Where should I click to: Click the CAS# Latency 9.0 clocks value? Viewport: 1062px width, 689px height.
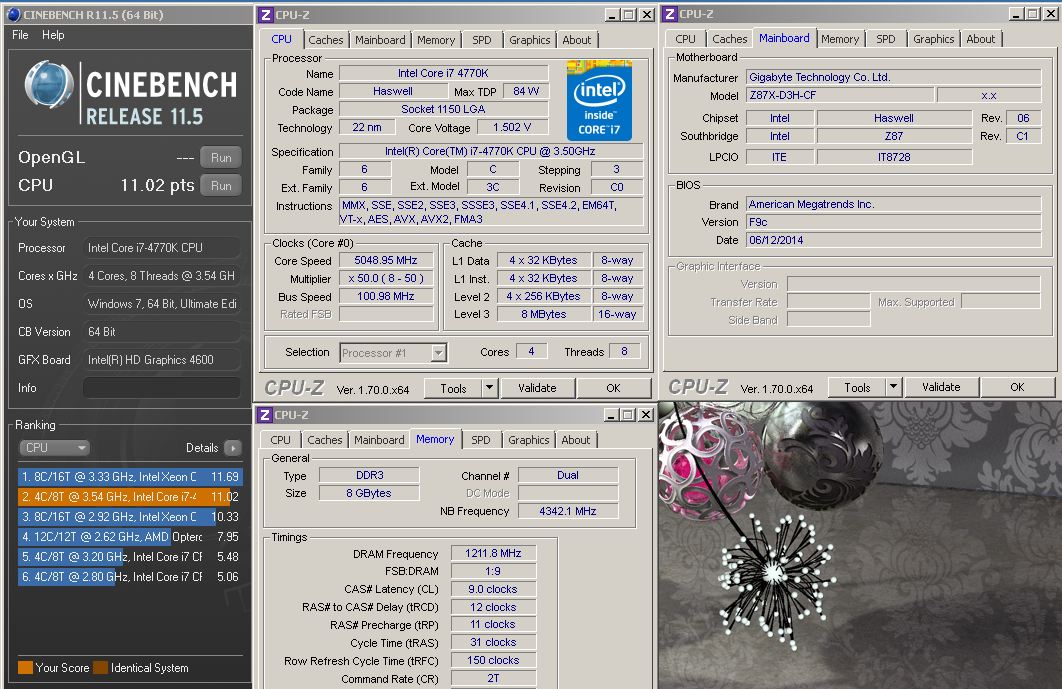(x=493, y=589)
